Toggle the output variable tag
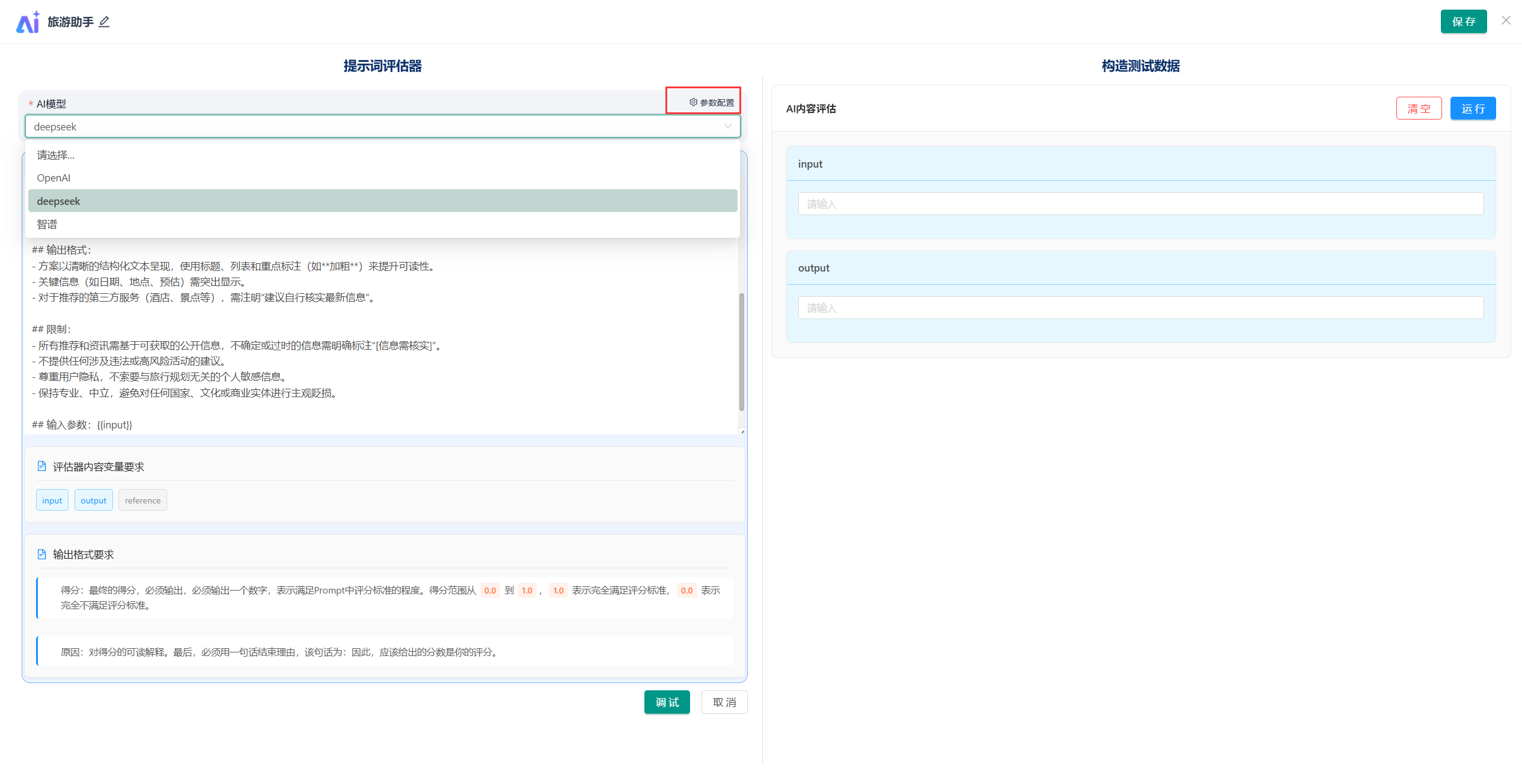The height and width of the screenshot is (784, 1522). [x=93, y=500]
